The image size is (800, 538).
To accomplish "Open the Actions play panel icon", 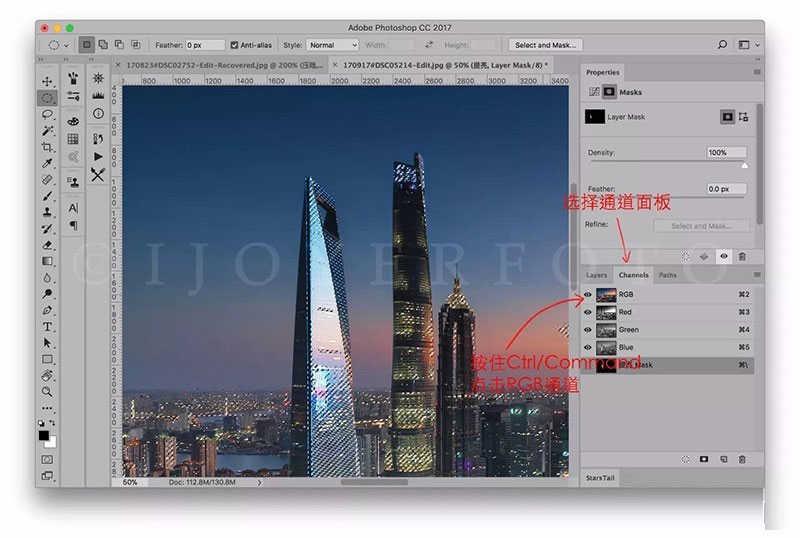I will pos(98,157).
